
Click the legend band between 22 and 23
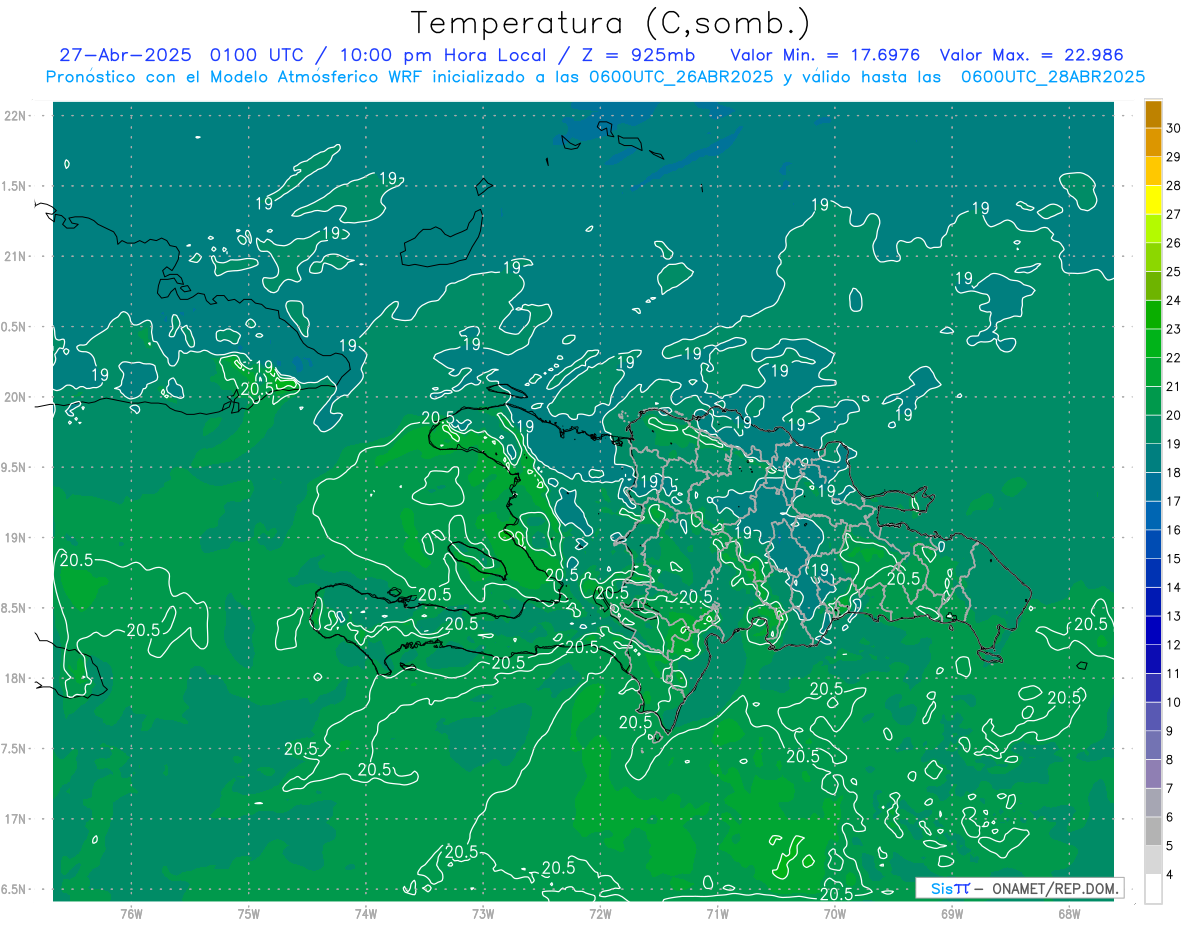(x=1154, y=343)
